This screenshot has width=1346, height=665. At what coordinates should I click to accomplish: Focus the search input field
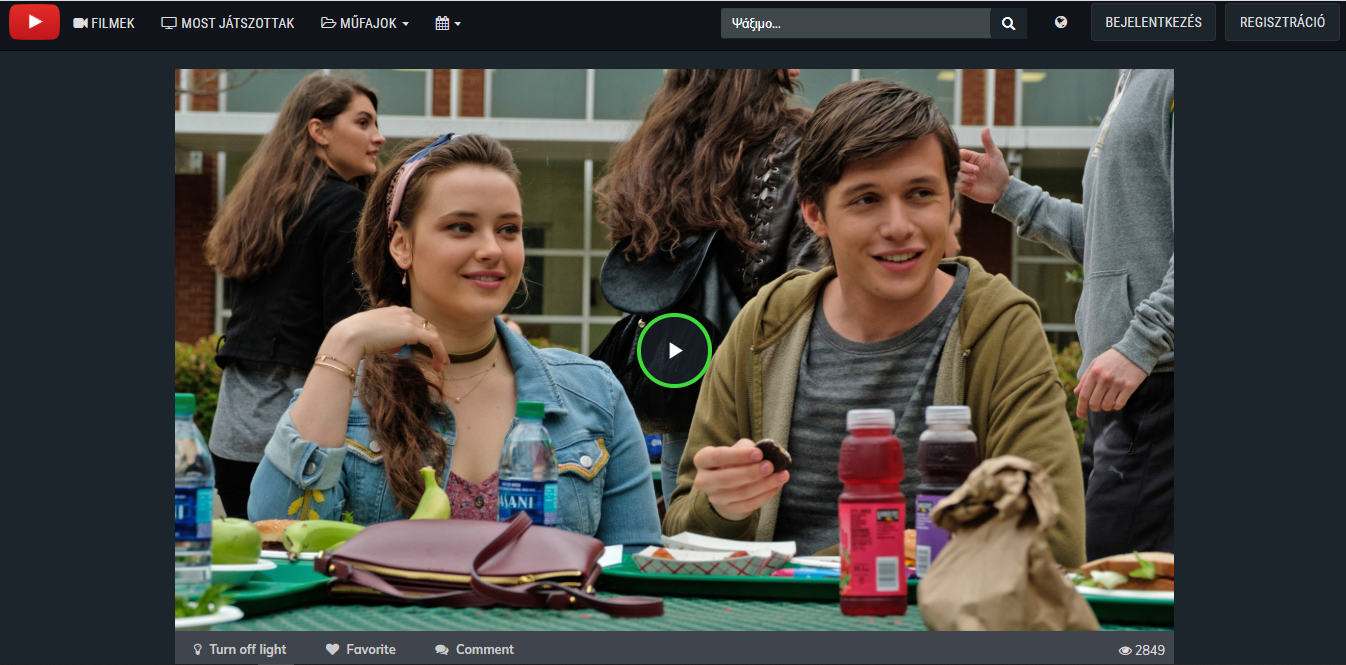click(856, 23)
